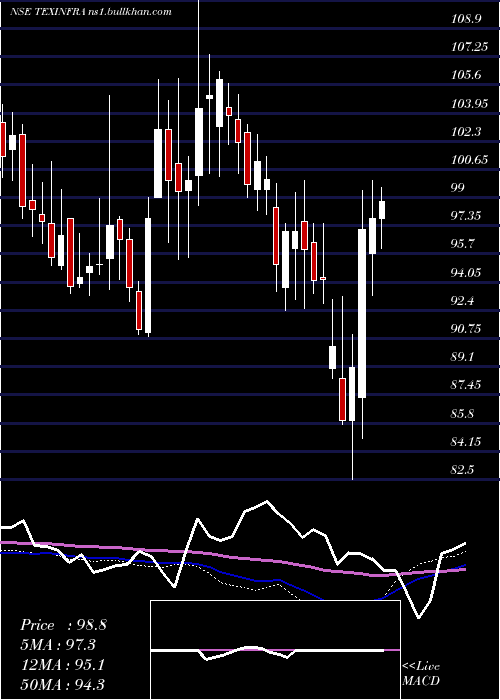Image resolution: width=500 pixels, height=700 pixels.
Task: Click the 89.1 price axis label
Action: (x=463, y=357)
